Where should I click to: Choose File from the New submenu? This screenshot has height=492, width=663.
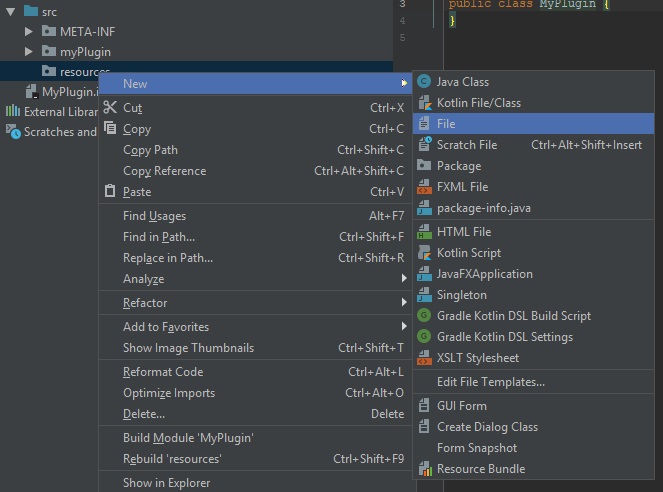click(x=447, y=124)
